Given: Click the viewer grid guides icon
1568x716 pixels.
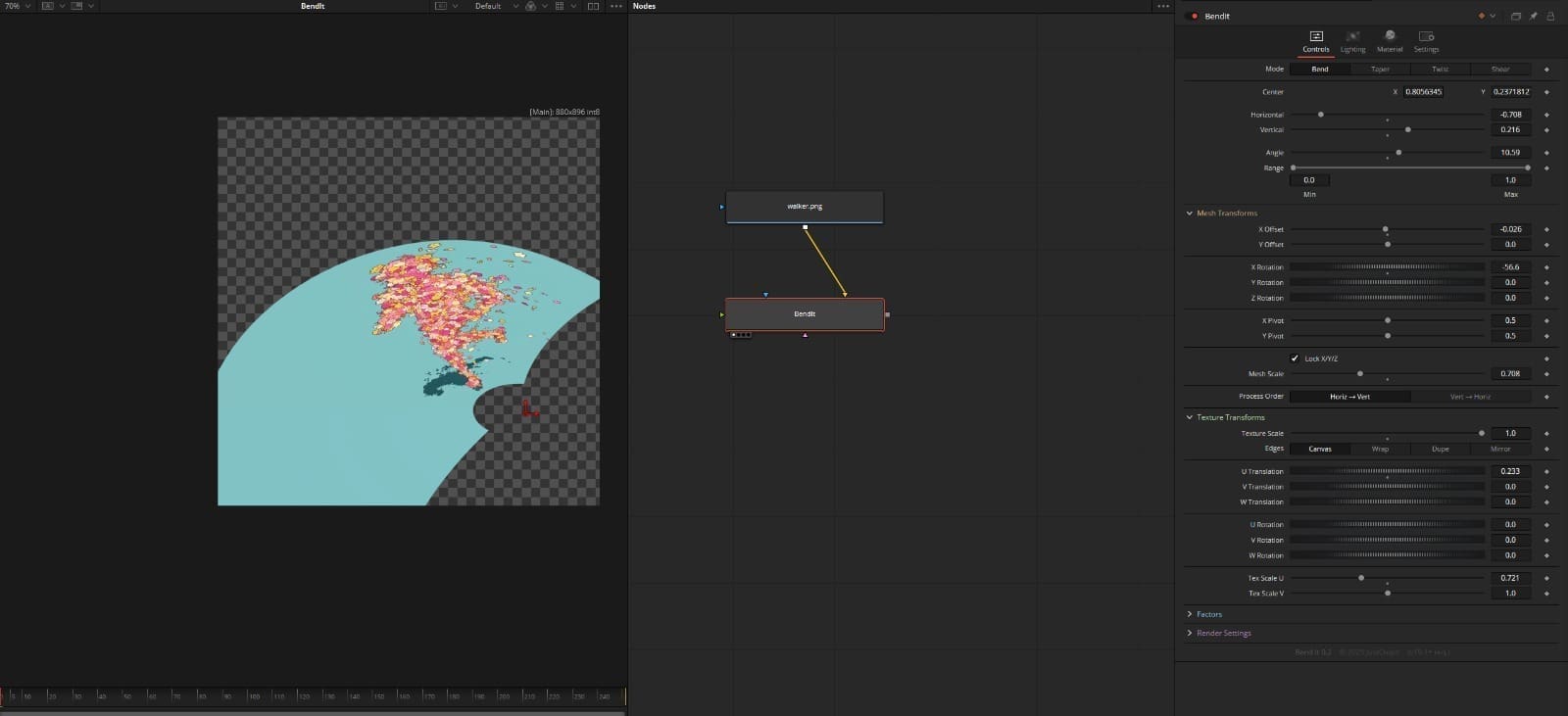Looking at the screenshot, I should click(x=560, y=6).
